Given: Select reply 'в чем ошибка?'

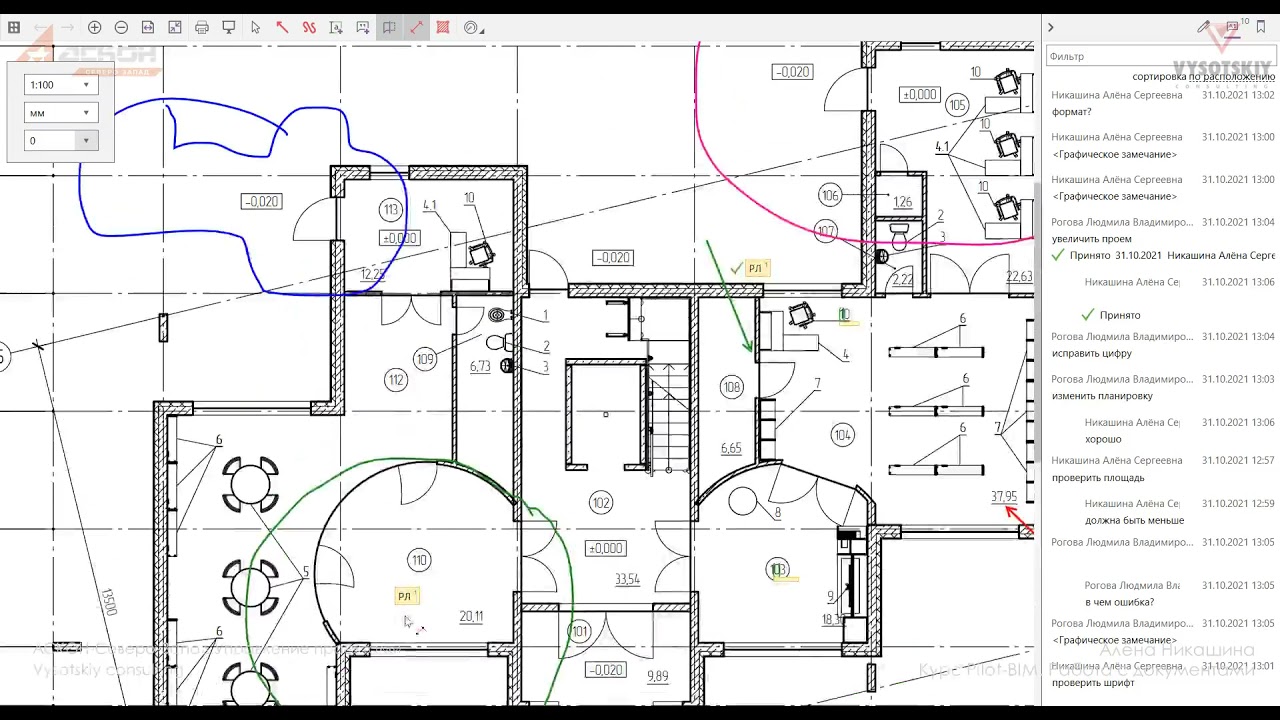Looking at the screenshot, I should (x=1119, y=602).
